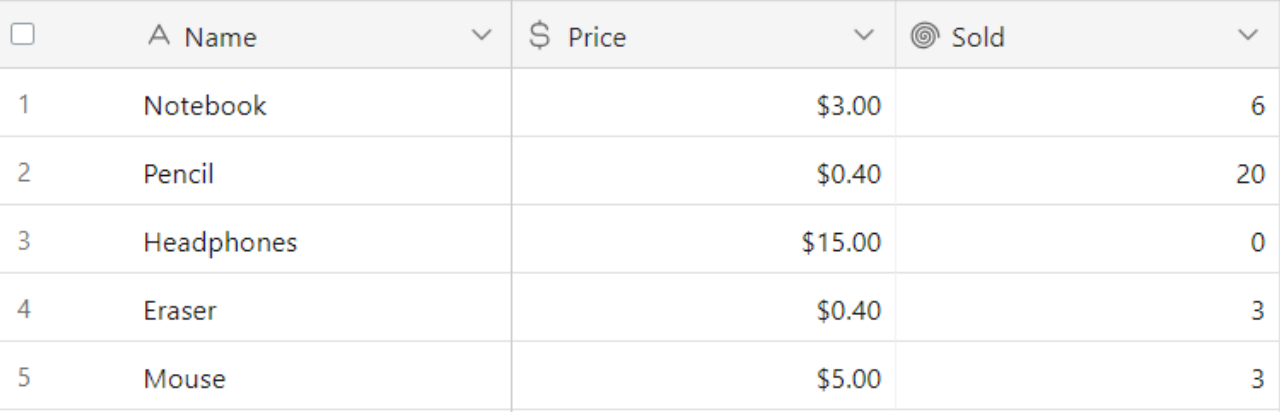Click the Sold column header label
1280x412 pixels.
click(978, 37)
